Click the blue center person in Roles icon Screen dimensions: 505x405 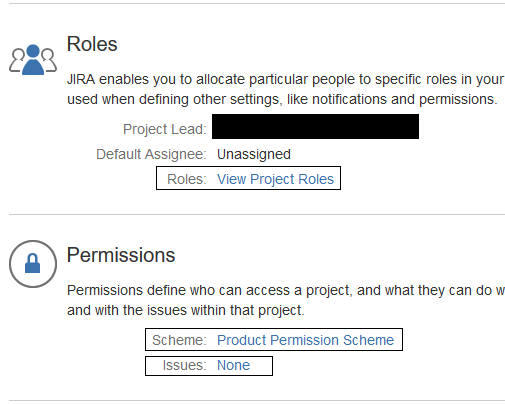tap(33, 60)
